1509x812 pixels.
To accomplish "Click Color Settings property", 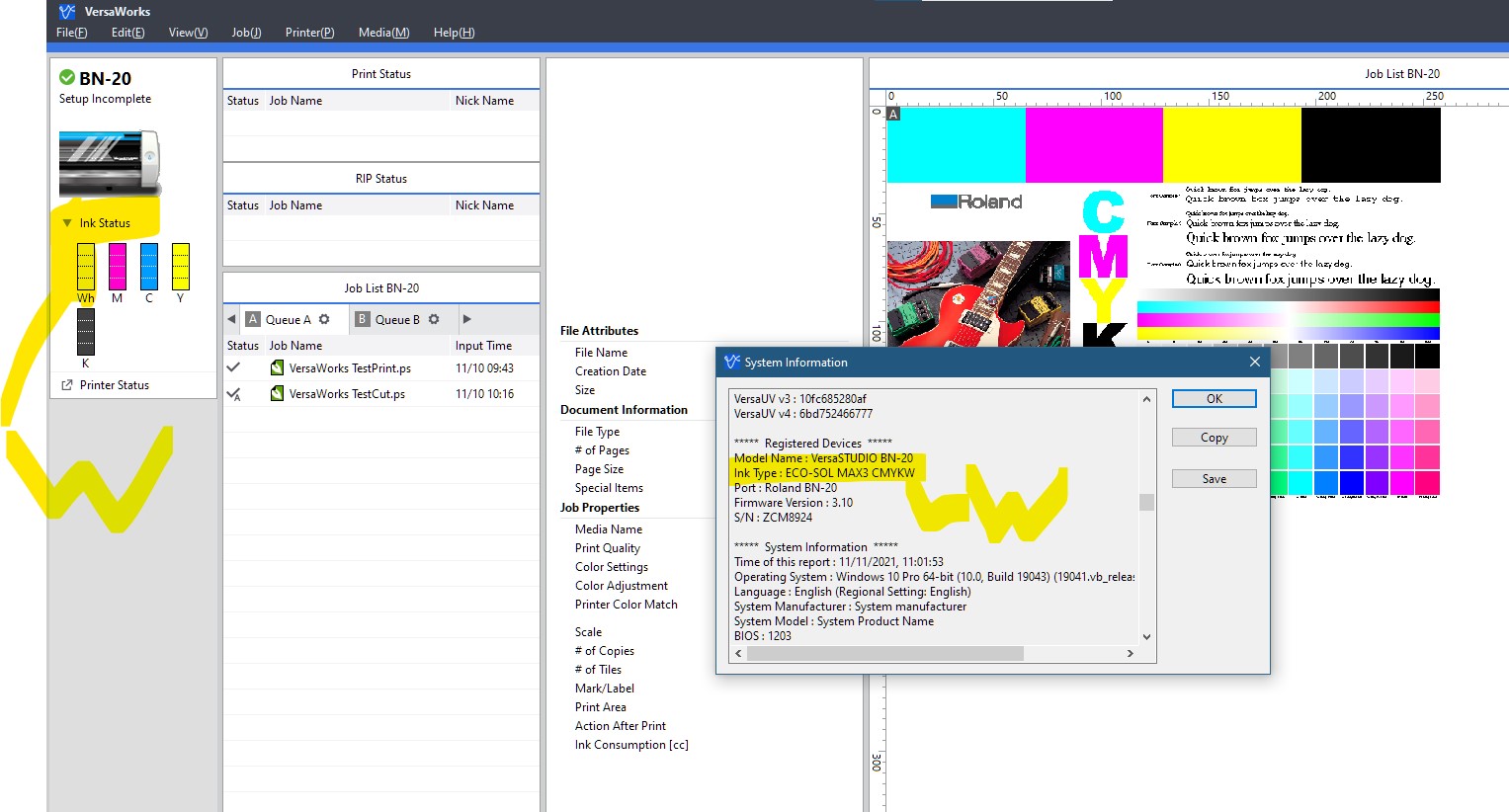I will pyautogui.click(x=612, y=567).
